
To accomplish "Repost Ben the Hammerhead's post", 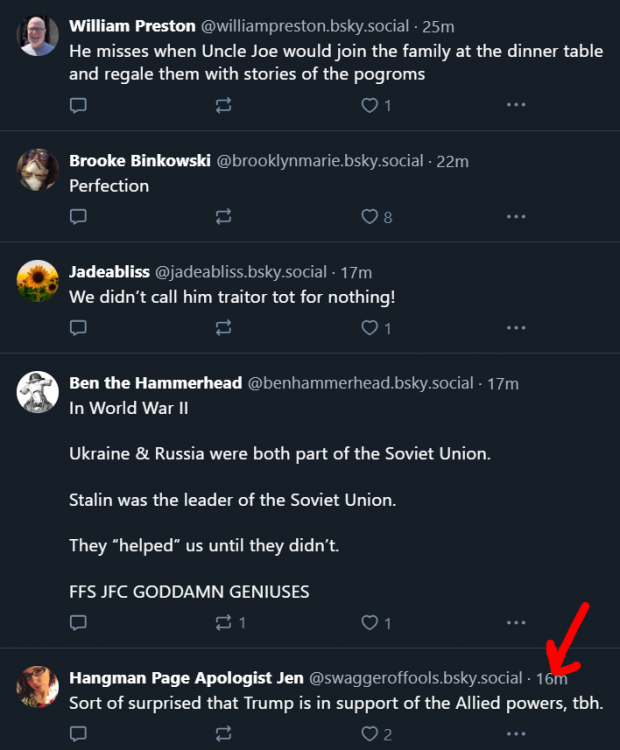I will pos(223,623).
